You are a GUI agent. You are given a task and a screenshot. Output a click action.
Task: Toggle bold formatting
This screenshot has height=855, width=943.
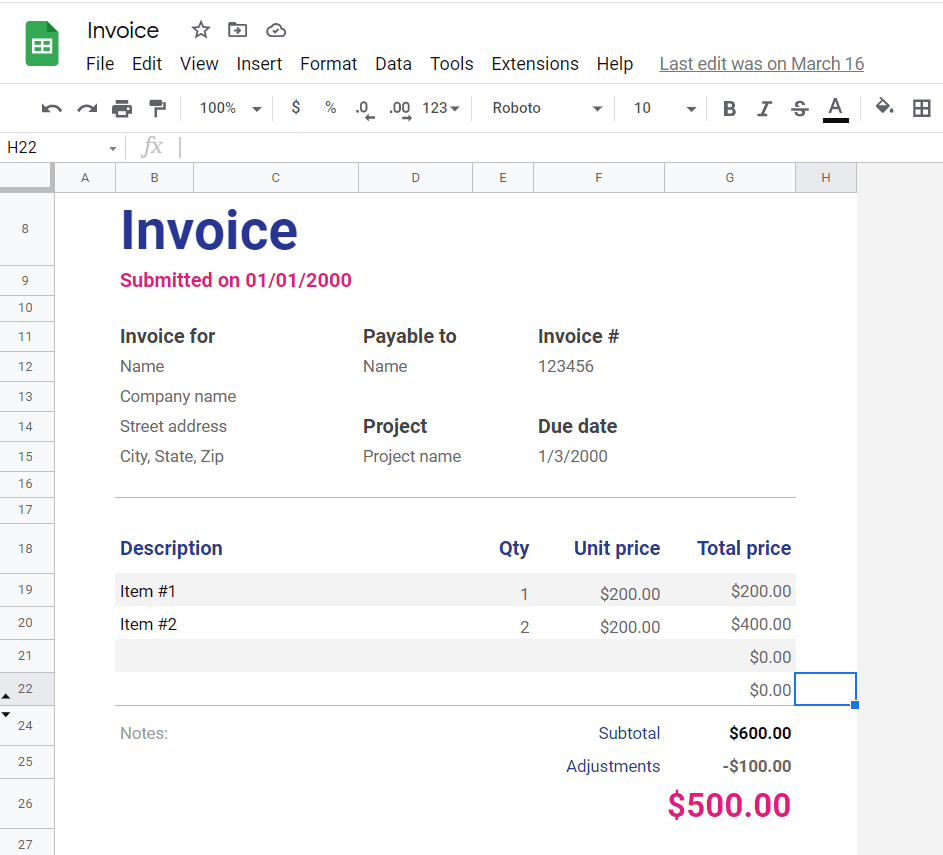click(x=729, y=108)
